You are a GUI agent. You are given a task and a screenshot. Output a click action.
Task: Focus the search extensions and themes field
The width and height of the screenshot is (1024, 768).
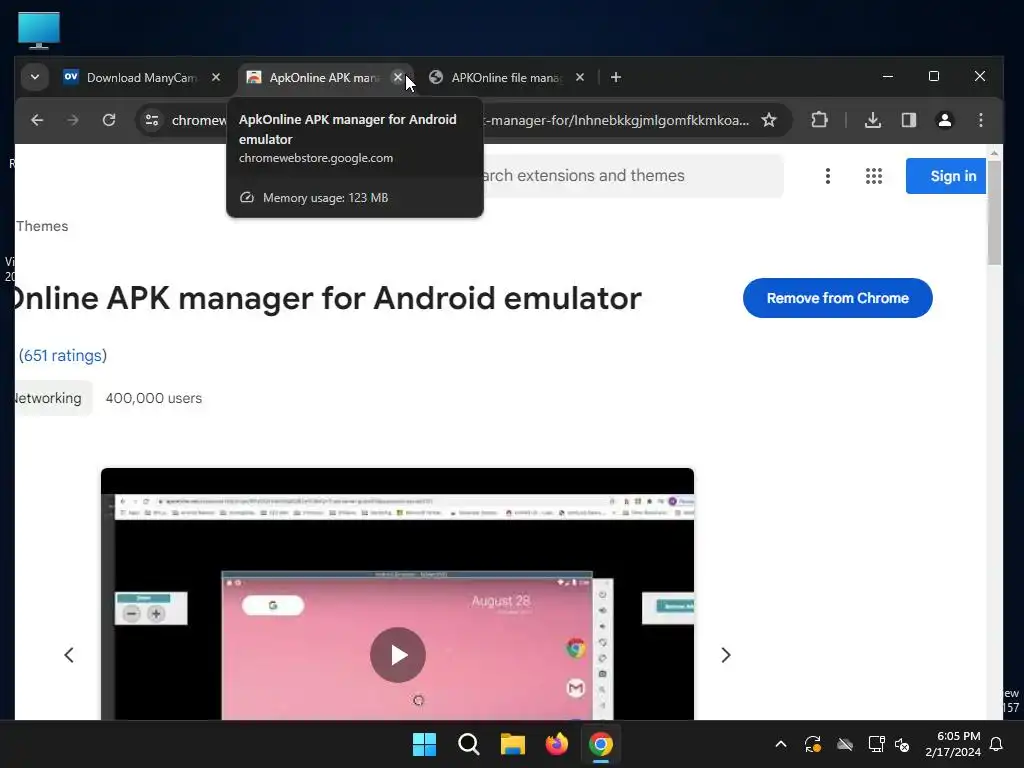coord(632,176)
